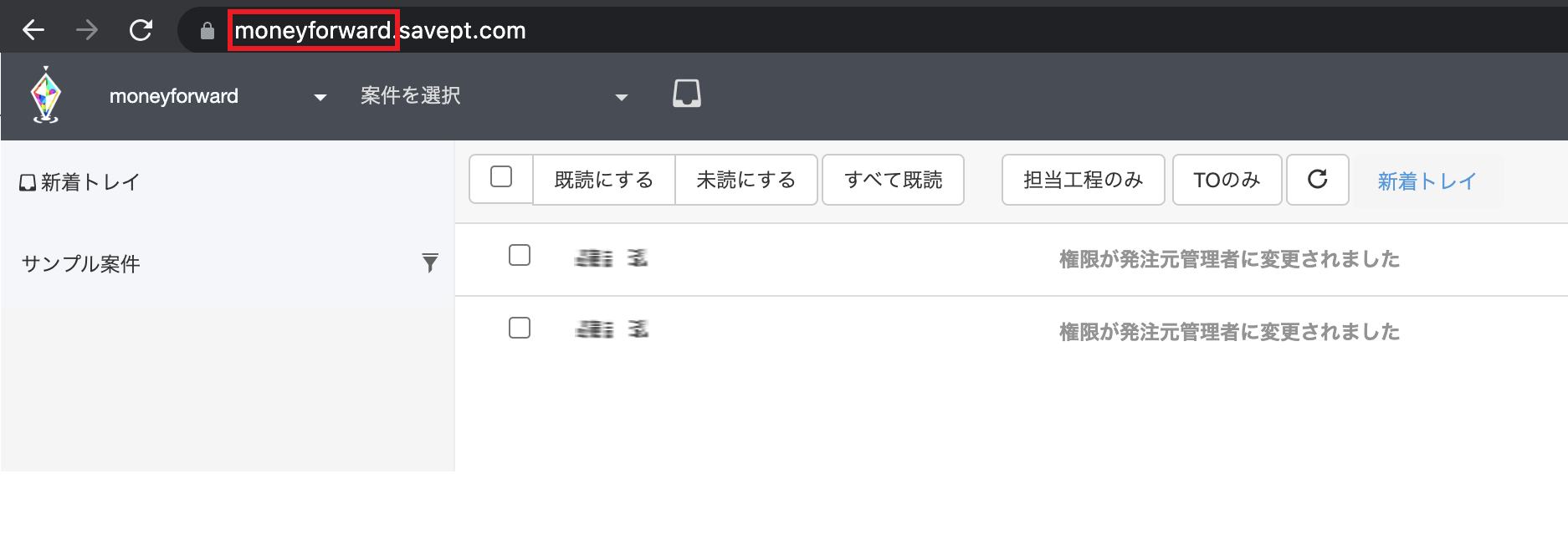
Task: Toggle the TOのみ filter
Action: [1227, 180]
